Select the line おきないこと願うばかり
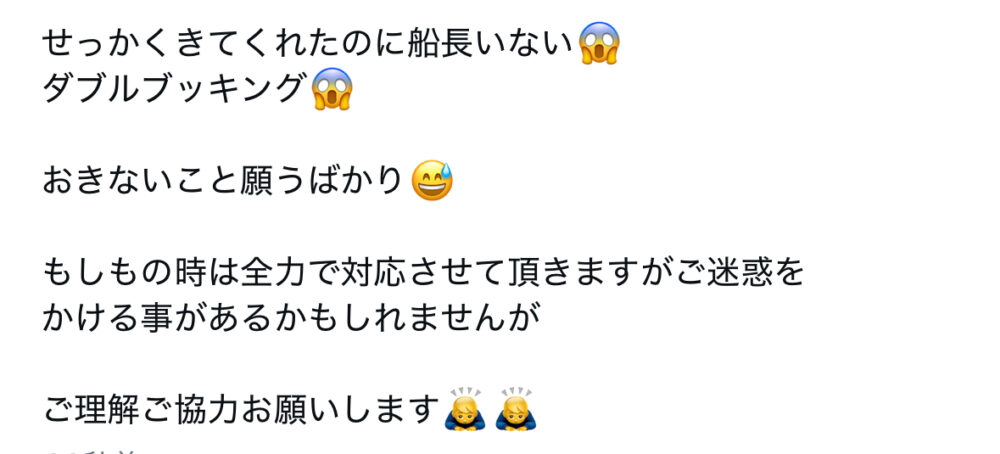This screenshot has width=1000, height=454. [x=223, y=181]
